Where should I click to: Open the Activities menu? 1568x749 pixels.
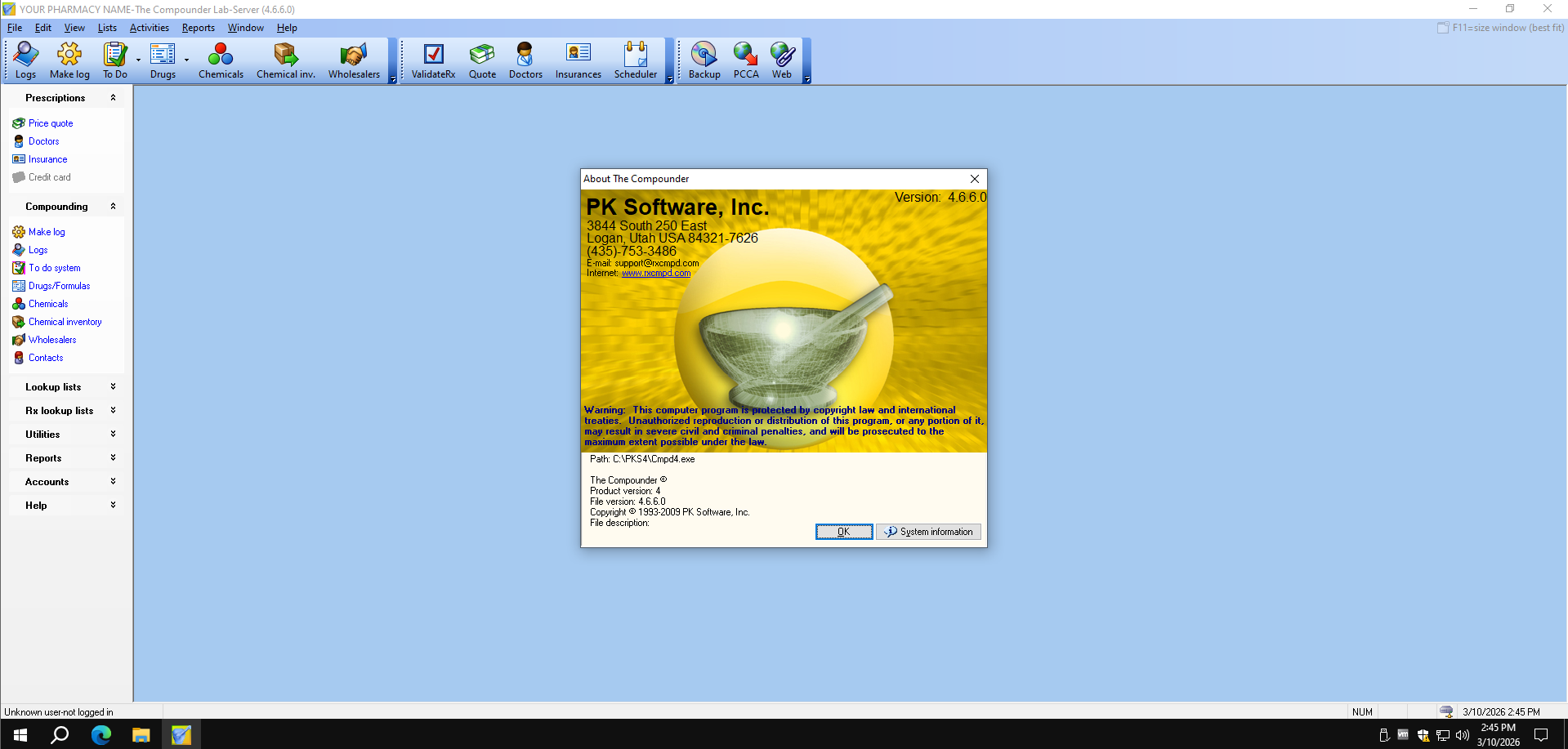(x=150, y=28)
